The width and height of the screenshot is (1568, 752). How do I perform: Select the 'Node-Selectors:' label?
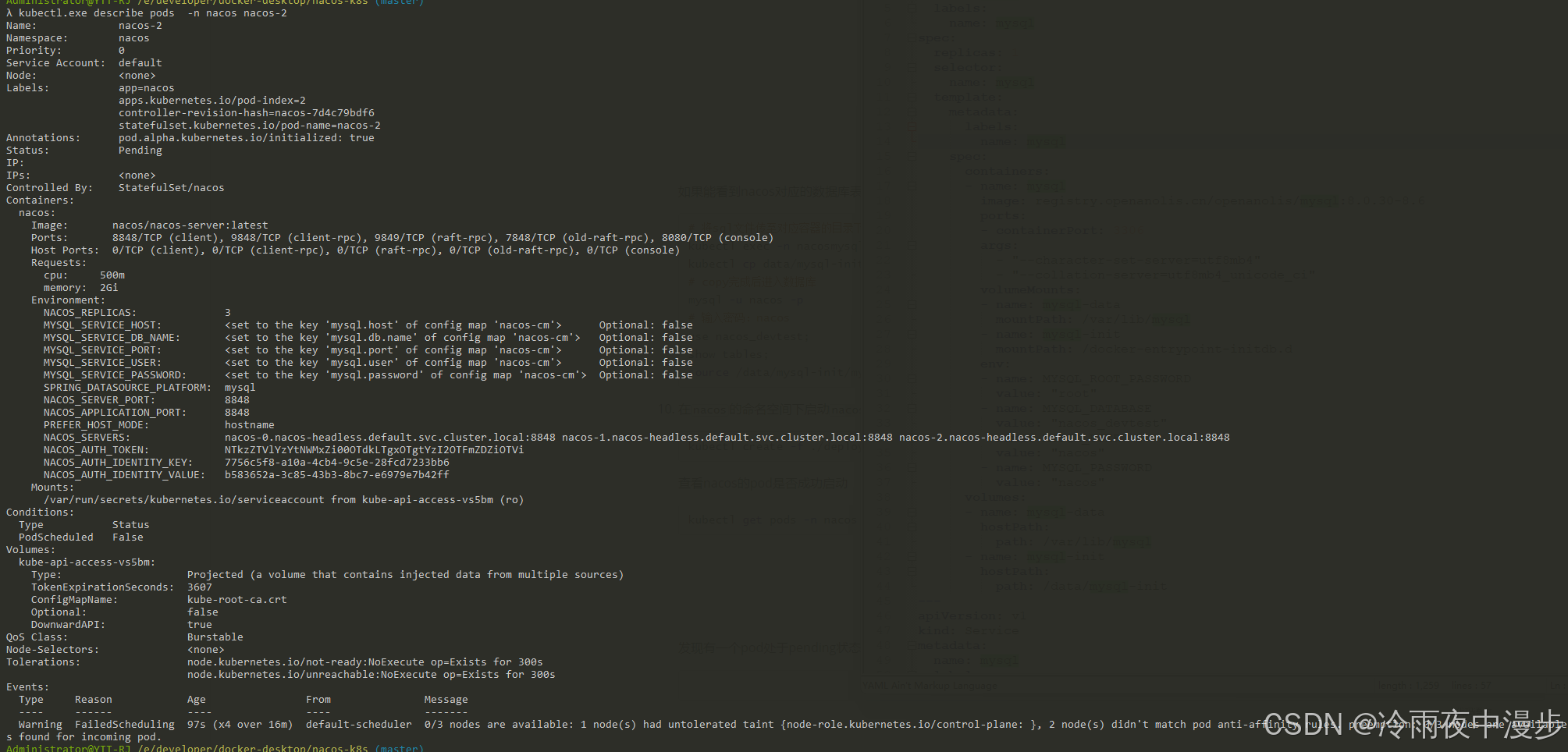(52, 650)
